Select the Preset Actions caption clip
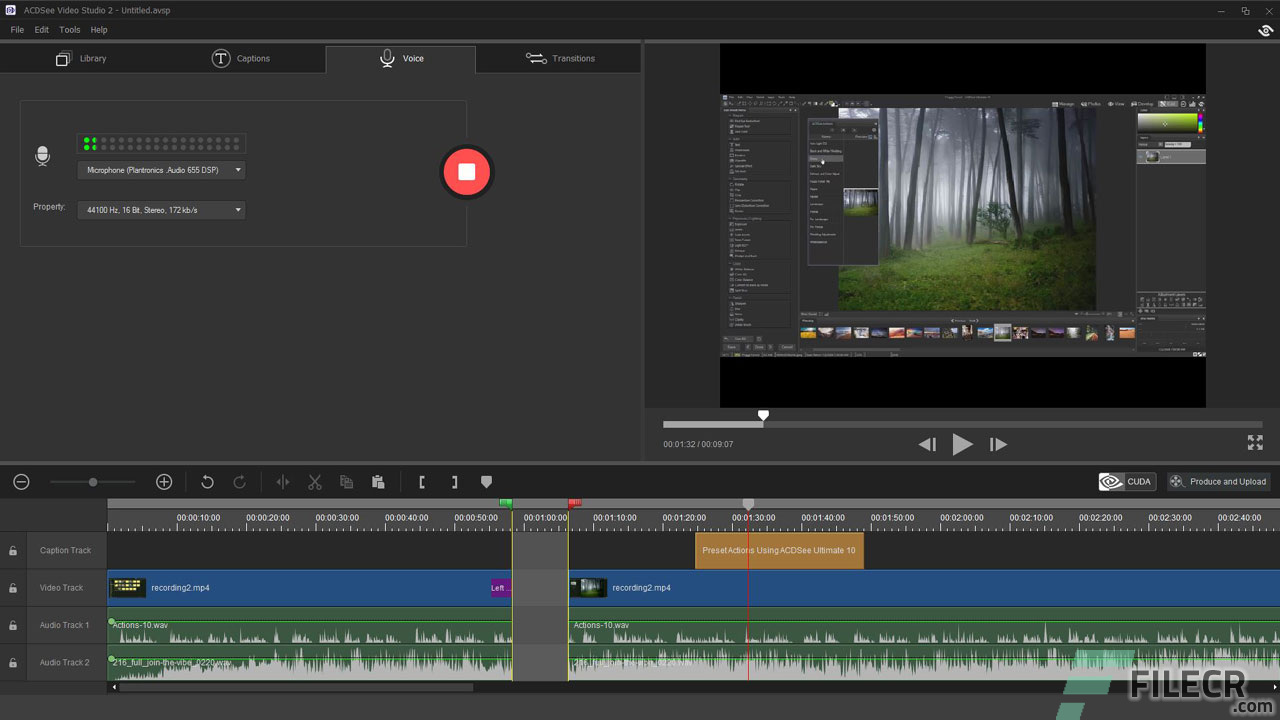The height and width of the screenshot is (720, 1280). pyautogui.click(x=779, y=550)
